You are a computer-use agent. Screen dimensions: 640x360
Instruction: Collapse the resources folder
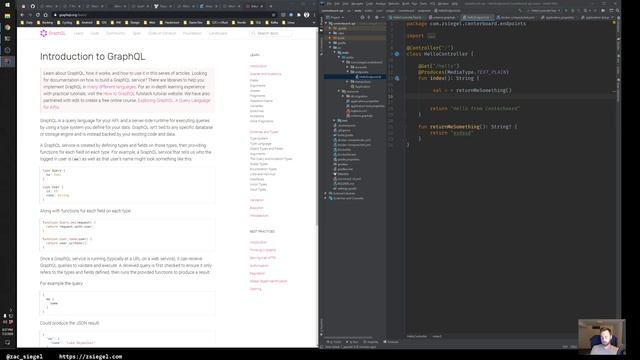339,91
